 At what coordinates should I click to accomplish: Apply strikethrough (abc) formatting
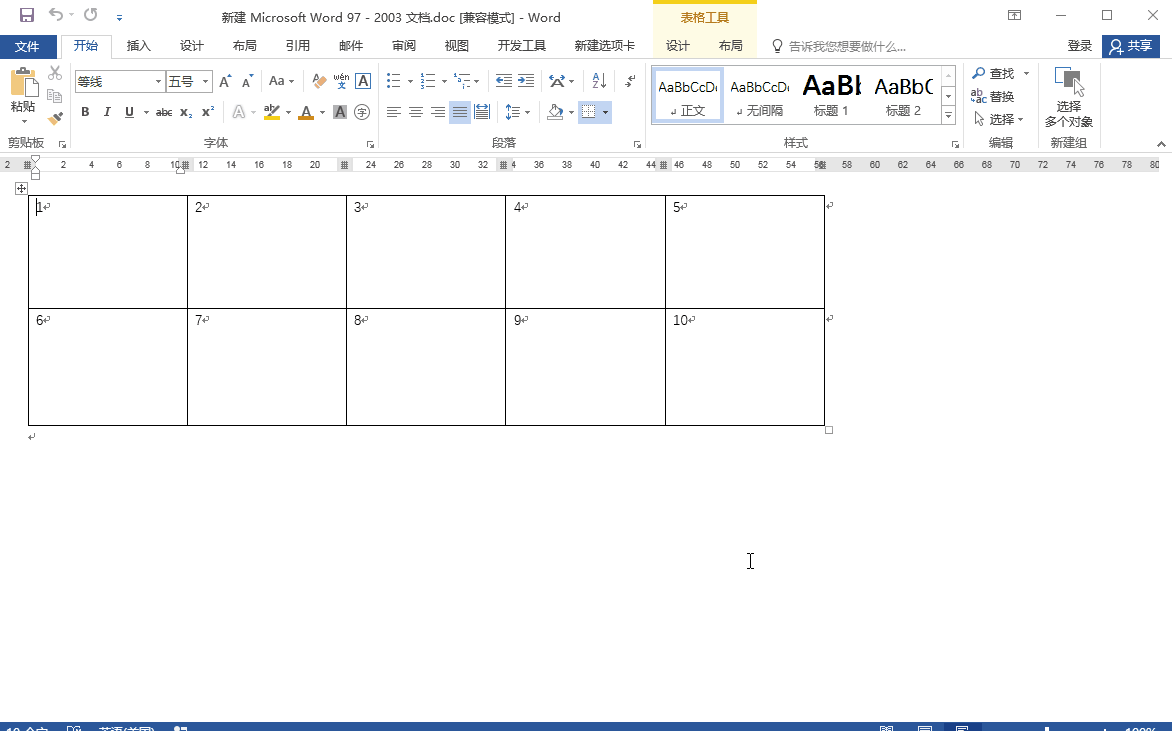coord(164,112)
